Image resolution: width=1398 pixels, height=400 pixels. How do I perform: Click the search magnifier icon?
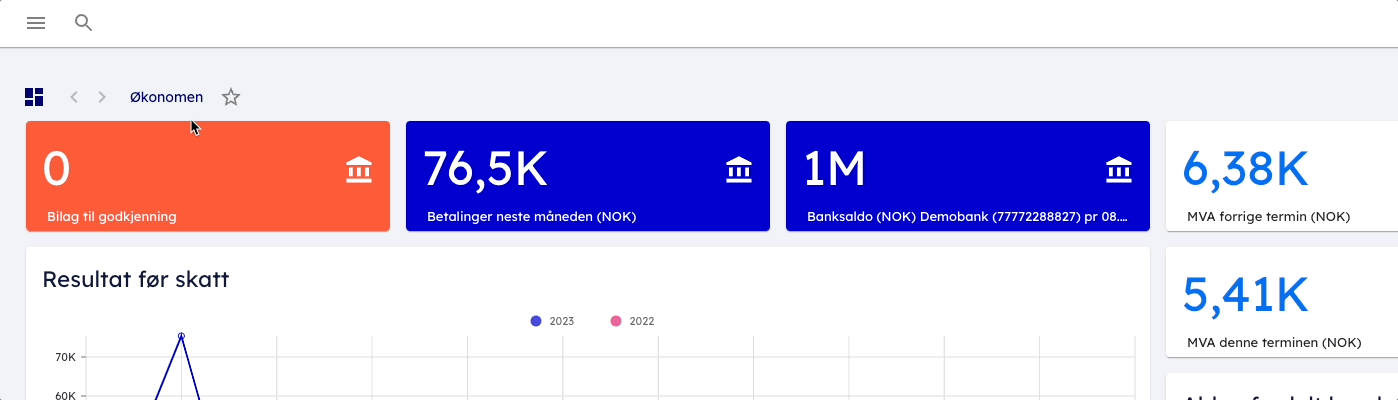point(84,23)
